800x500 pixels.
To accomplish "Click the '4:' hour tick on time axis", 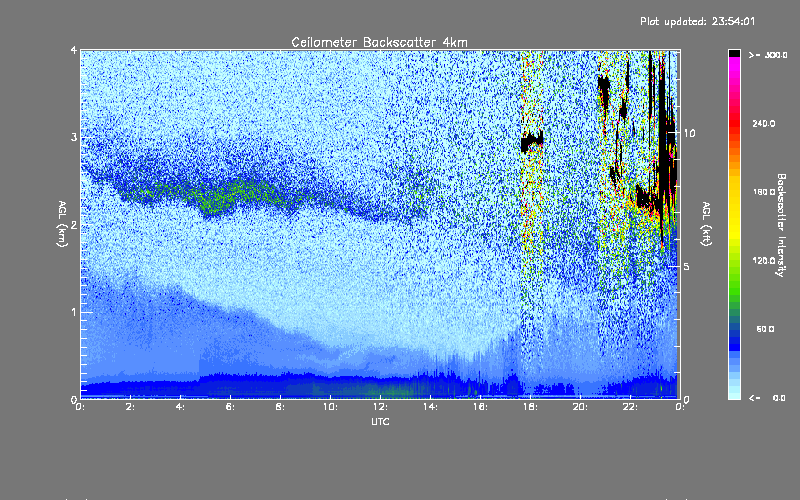I will coord(180,407).
